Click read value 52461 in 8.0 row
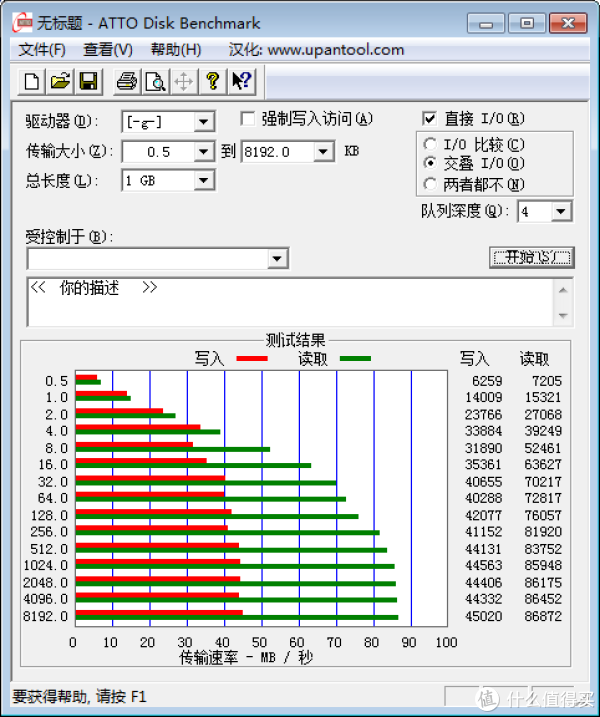 tap(543, 448)
